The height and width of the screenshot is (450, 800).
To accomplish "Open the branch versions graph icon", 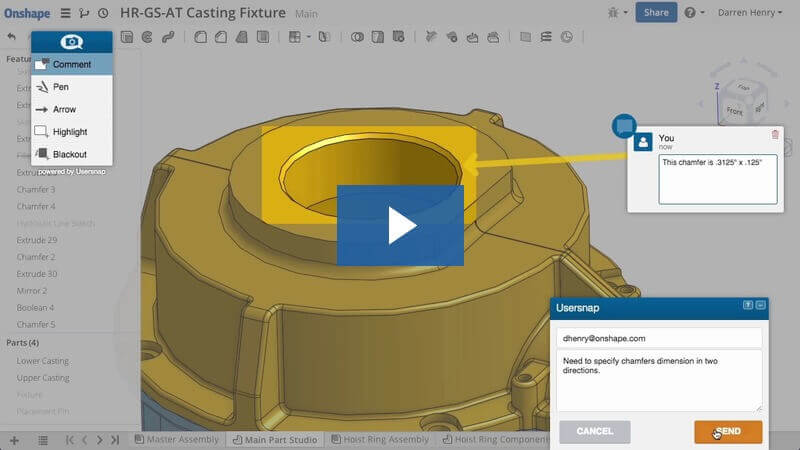I will coord(84,13).
